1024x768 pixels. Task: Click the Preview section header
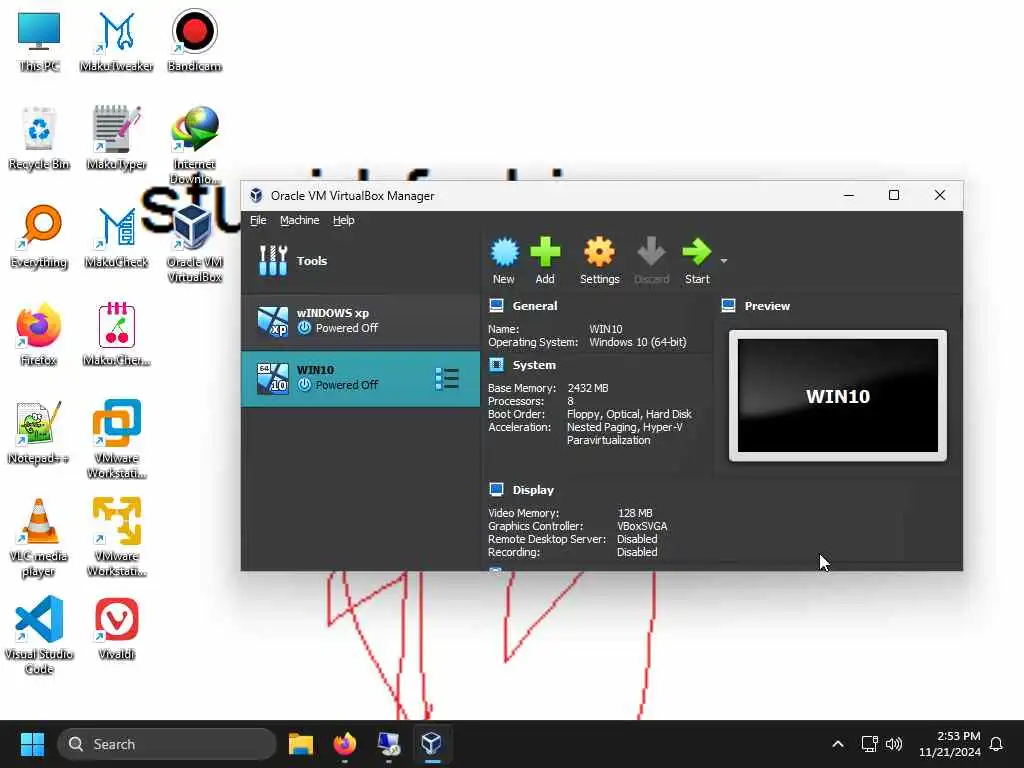(767, 306)
